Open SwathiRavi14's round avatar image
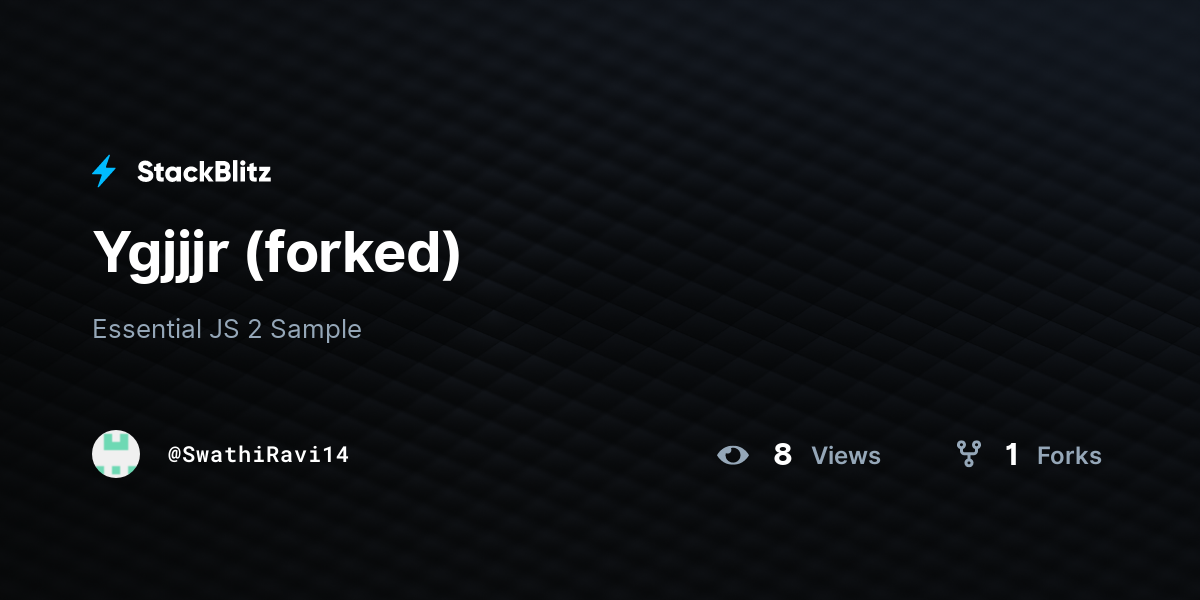This screenshot has width=1200, height=600. 116,454
